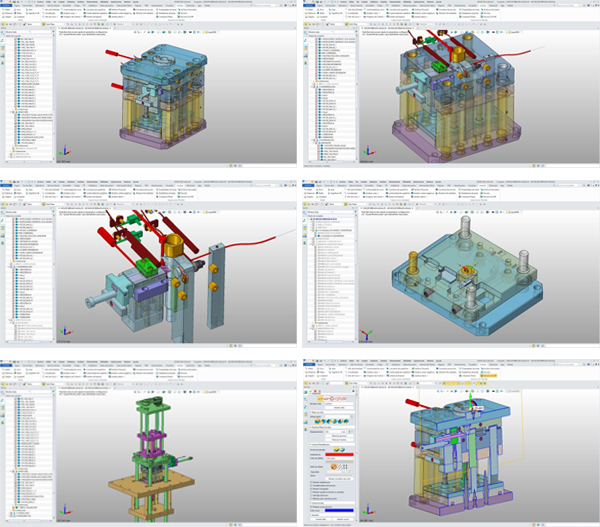Click name input field at top of section panel

coord(339,403)
